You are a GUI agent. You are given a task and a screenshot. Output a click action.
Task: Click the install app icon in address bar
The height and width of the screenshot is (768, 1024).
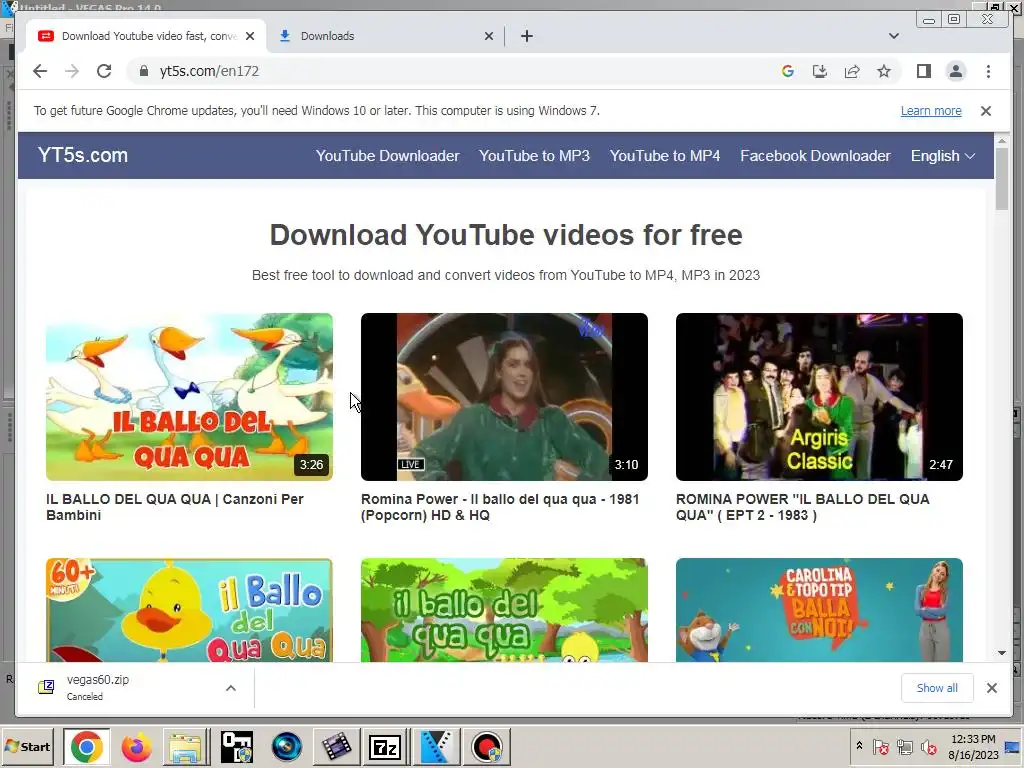(820, 71)
